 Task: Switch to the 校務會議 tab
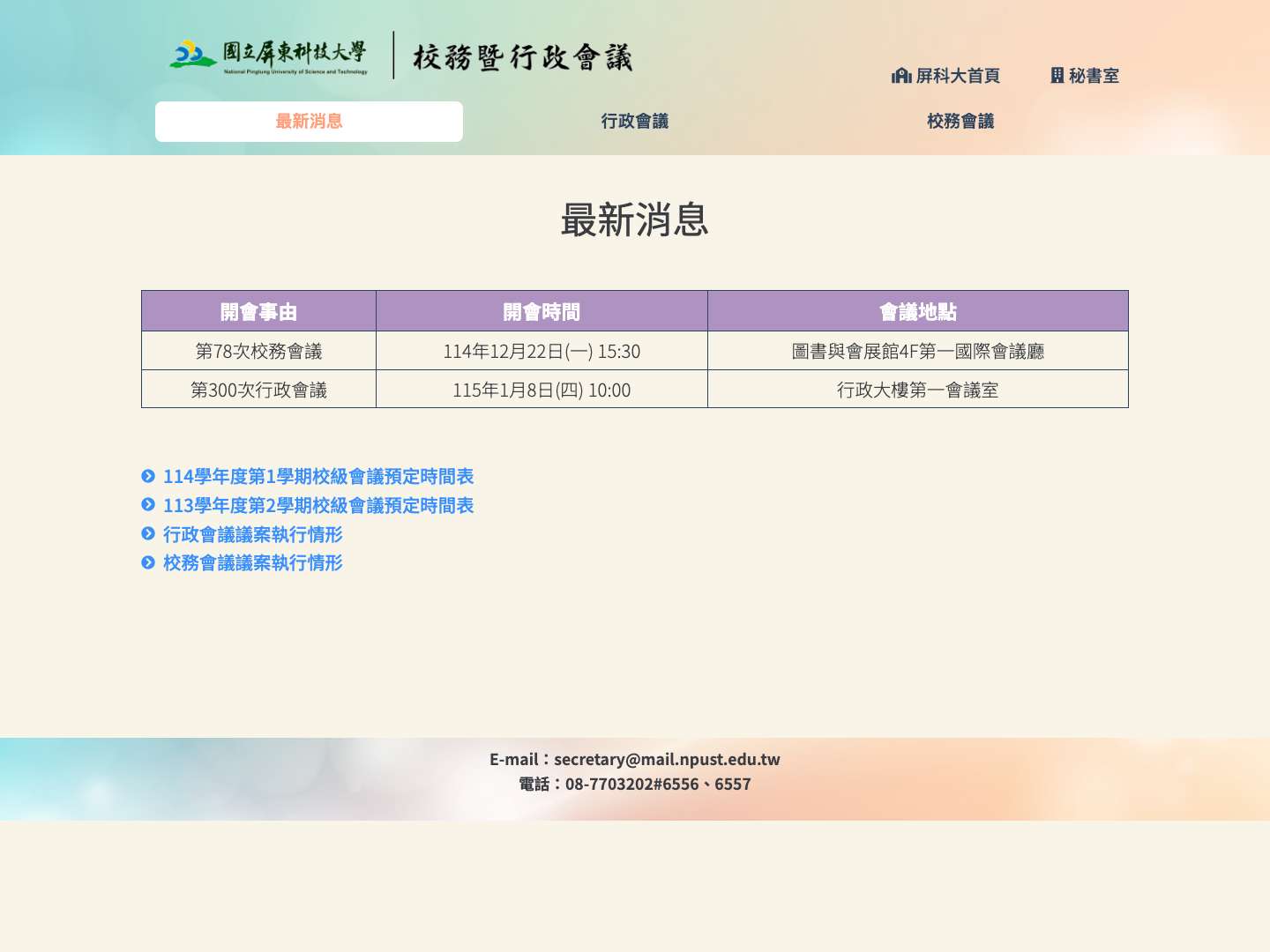[960, 121]
